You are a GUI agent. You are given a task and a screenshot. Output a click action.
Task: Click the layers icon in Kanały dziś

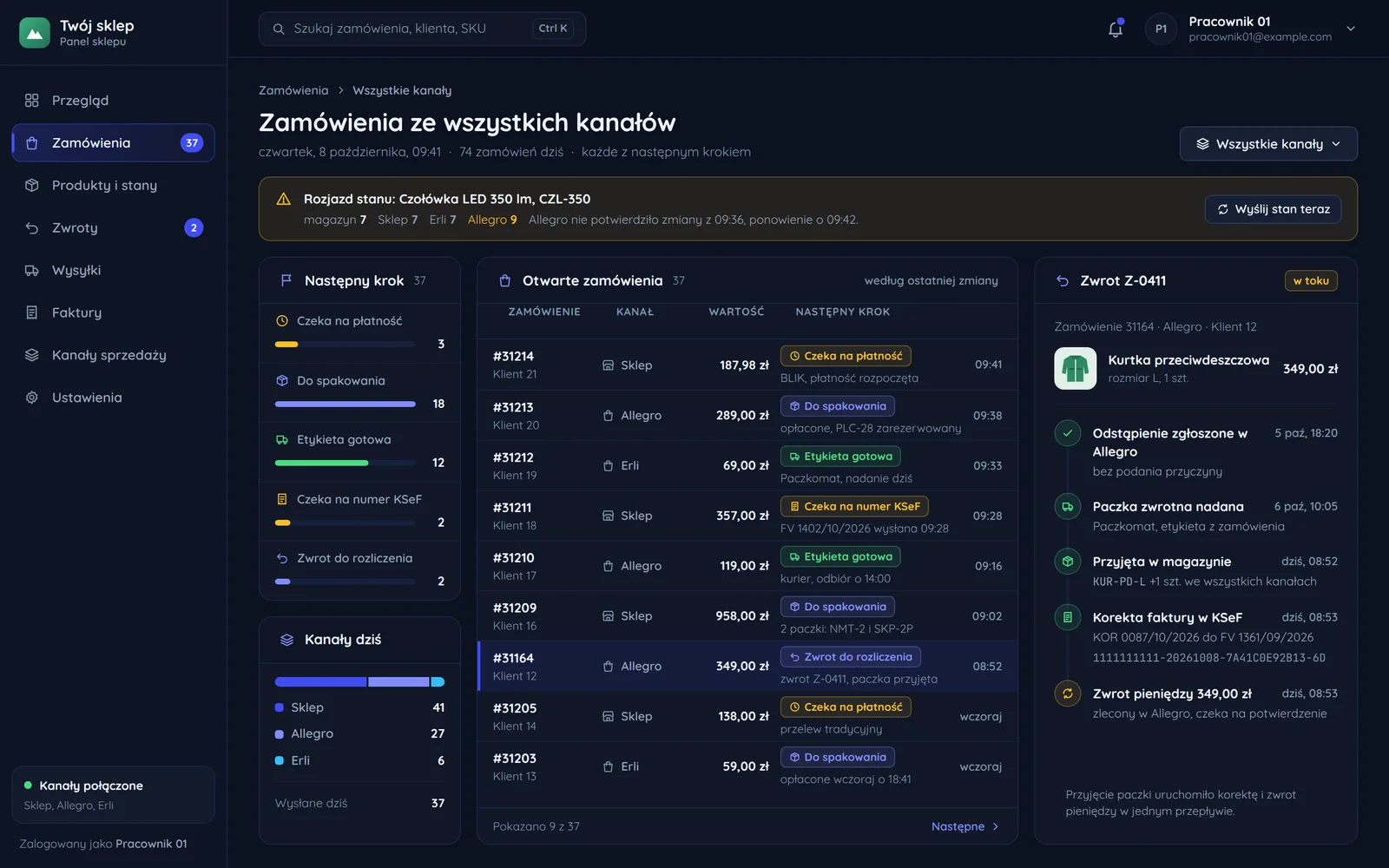tap(286, 640)
